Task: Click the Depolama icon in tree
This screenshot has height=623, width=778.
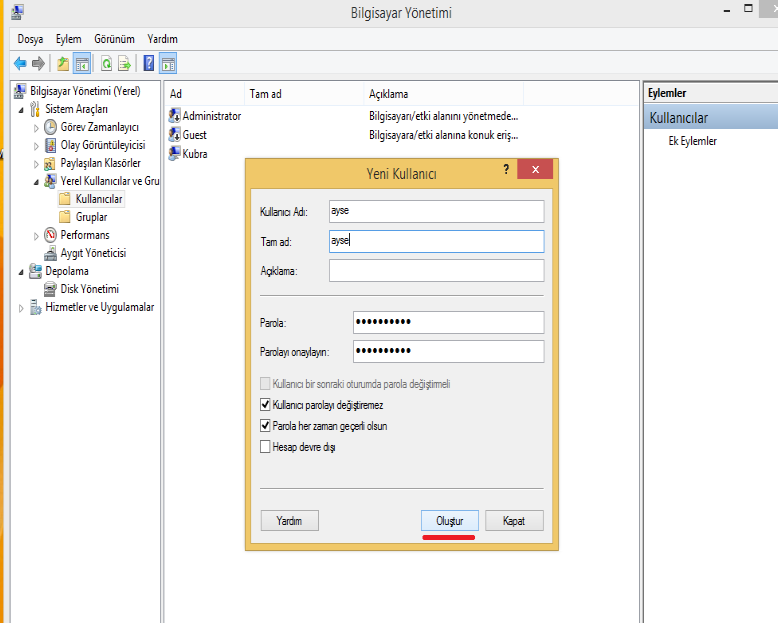Action: coord(35,271)
